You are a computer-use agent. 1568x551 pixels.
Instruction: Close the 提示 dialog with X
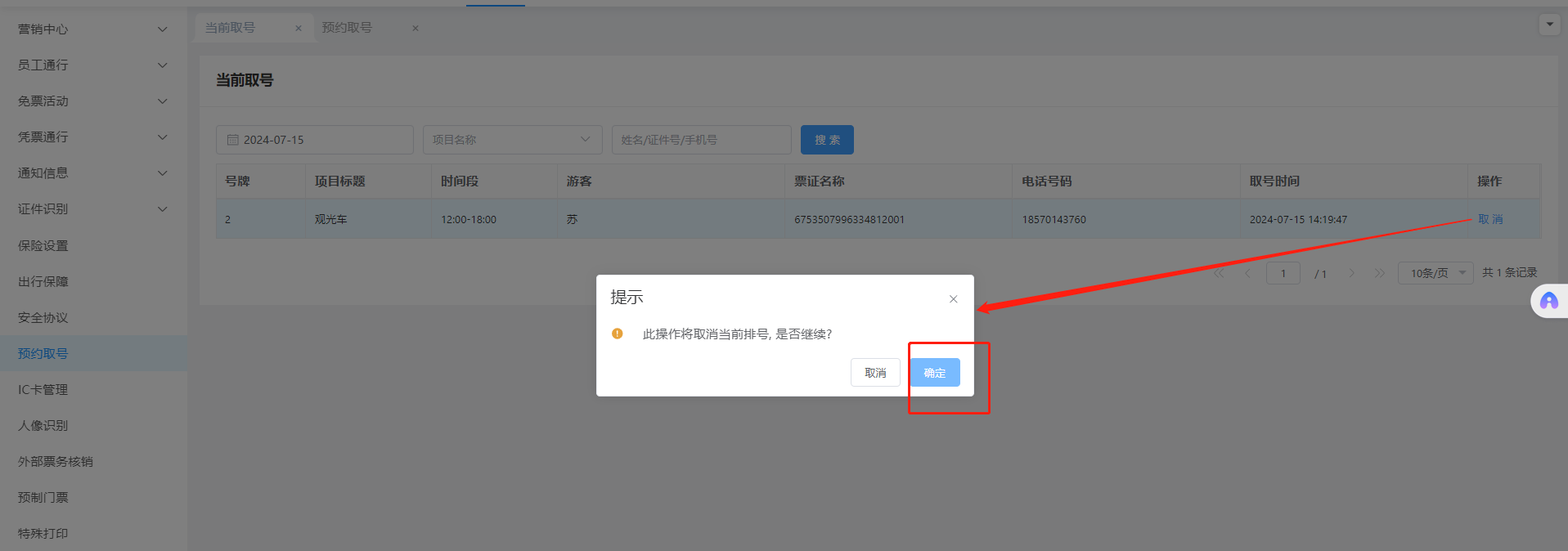point(953,299)
